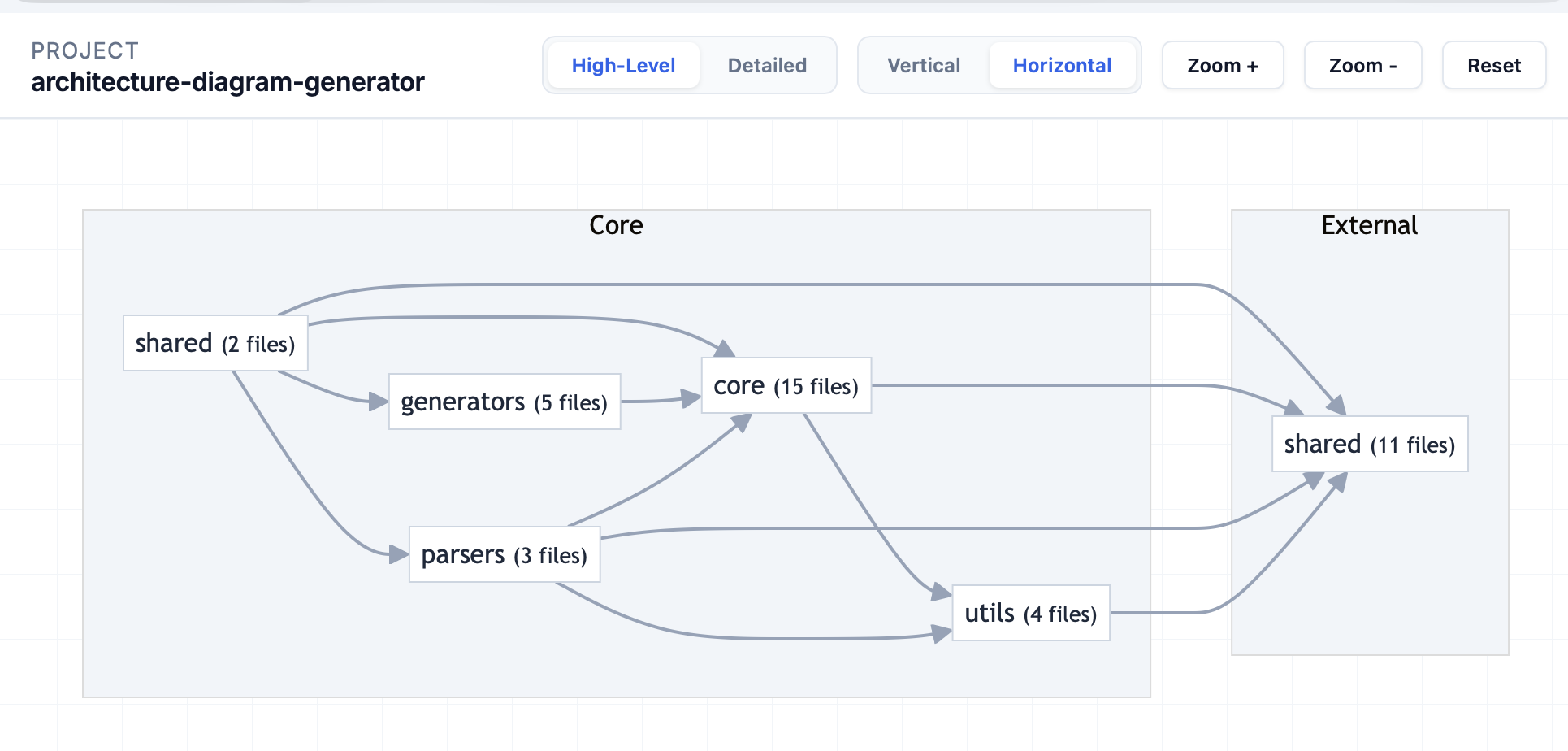Click the Zoom + button
The height and width of the screenshot is (751, 1568).
point(1223,65)
